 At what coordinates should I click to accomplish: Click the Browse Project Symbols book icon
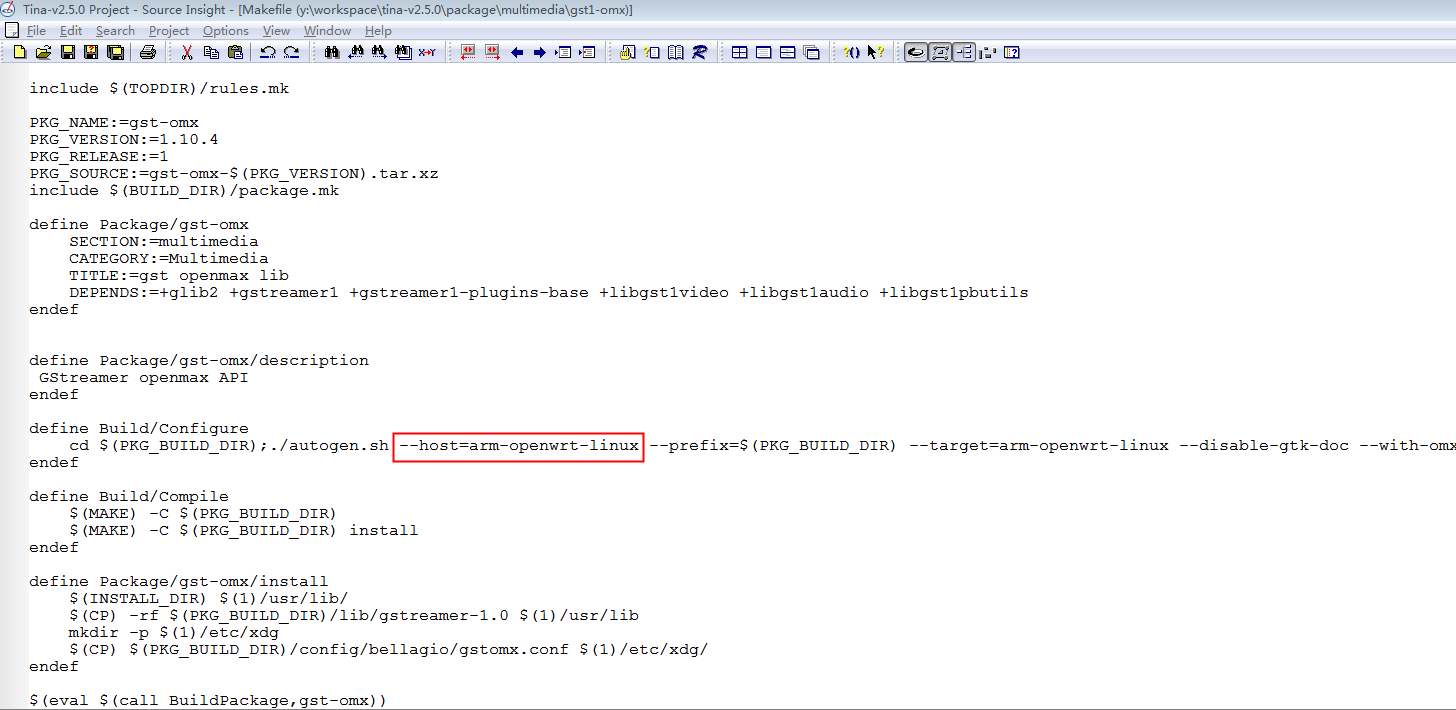click(676, 52)
